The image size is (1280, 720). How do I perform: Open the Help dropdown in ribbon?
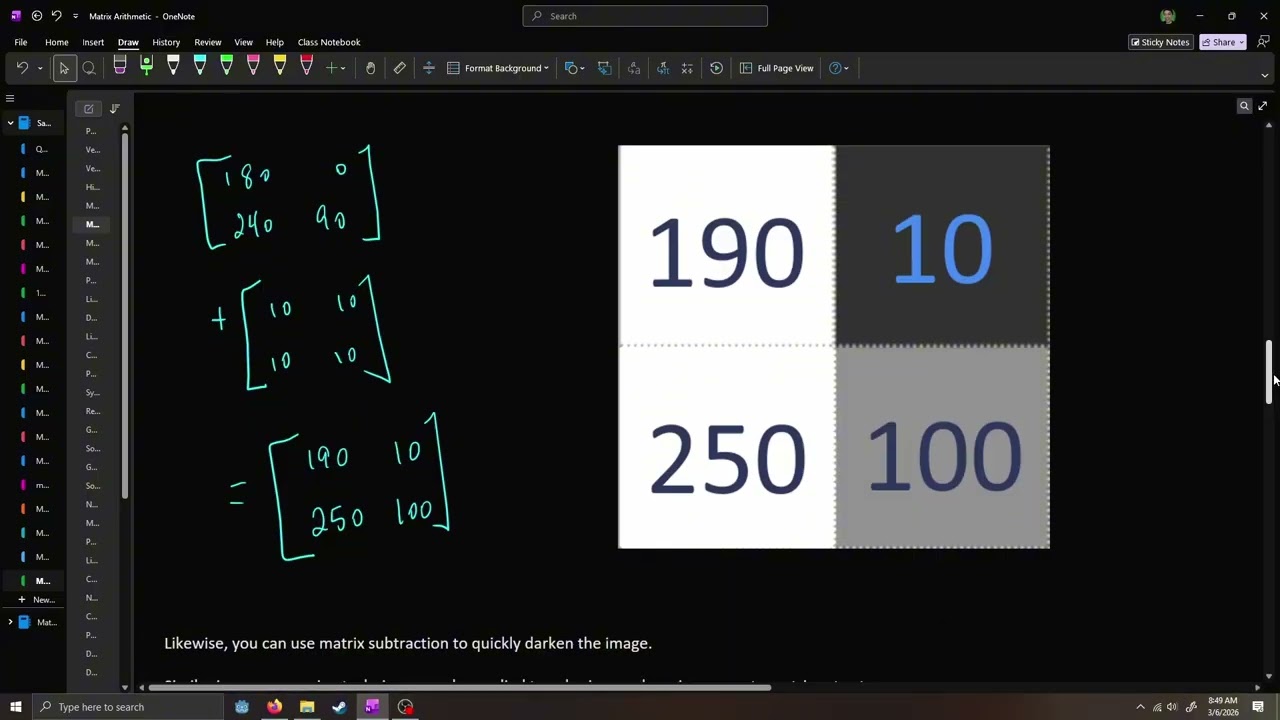[839, 68]
